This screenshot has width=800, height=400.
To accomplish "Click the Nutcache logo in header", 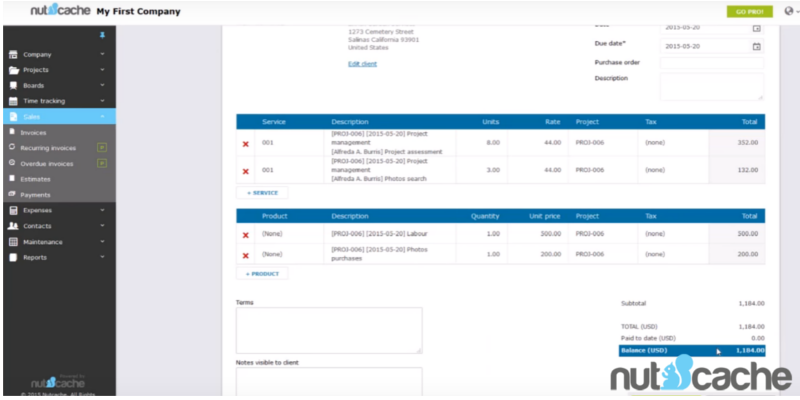I will pos(60,11).
